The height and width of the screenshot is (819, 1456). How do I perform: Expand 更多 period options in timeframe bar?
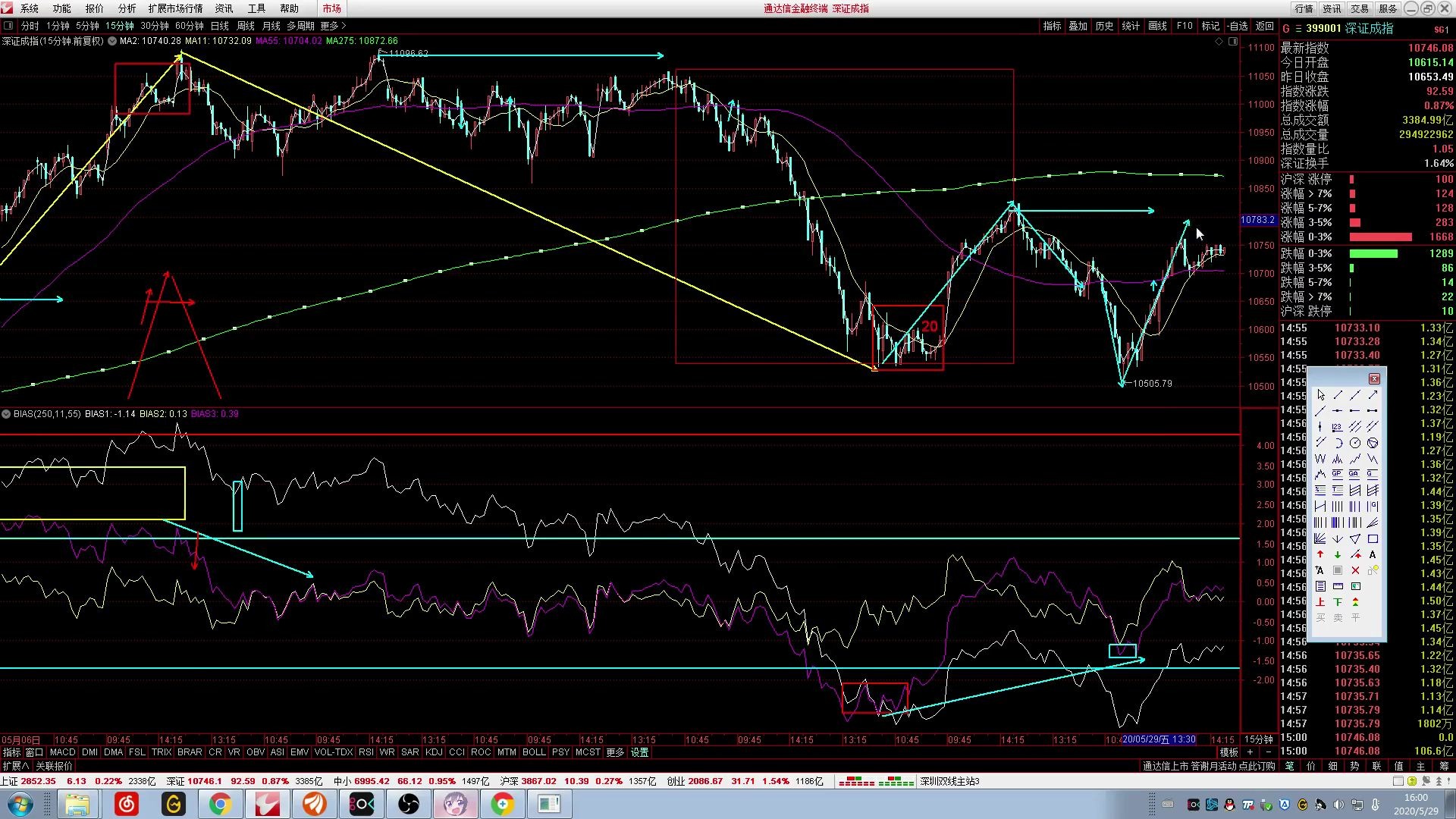pyautogui.click(x=333, y=26)
